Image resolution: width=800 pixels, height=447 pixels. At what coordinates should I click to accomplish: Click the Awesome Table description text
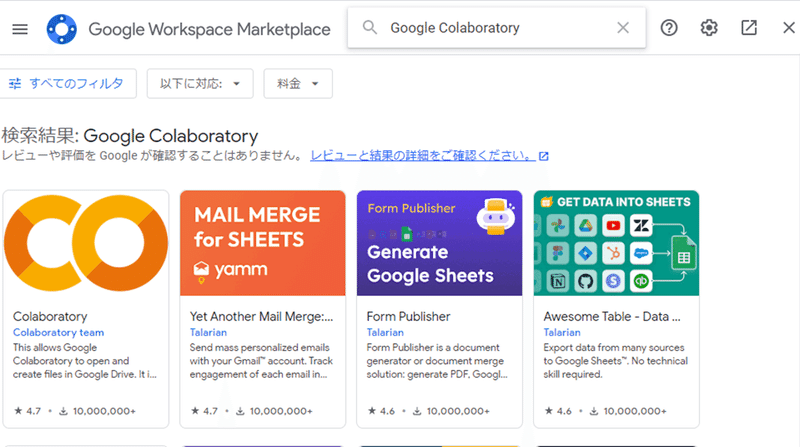coord(615,361)
